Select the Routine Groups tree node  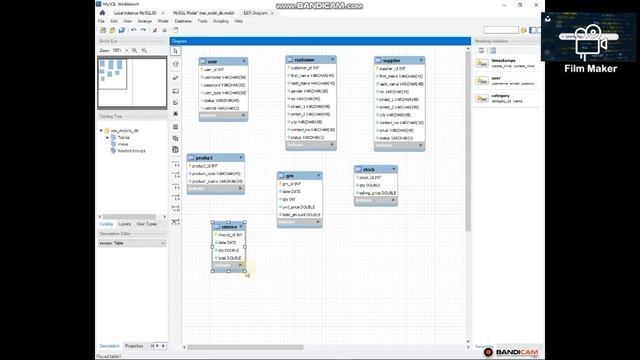131,151
